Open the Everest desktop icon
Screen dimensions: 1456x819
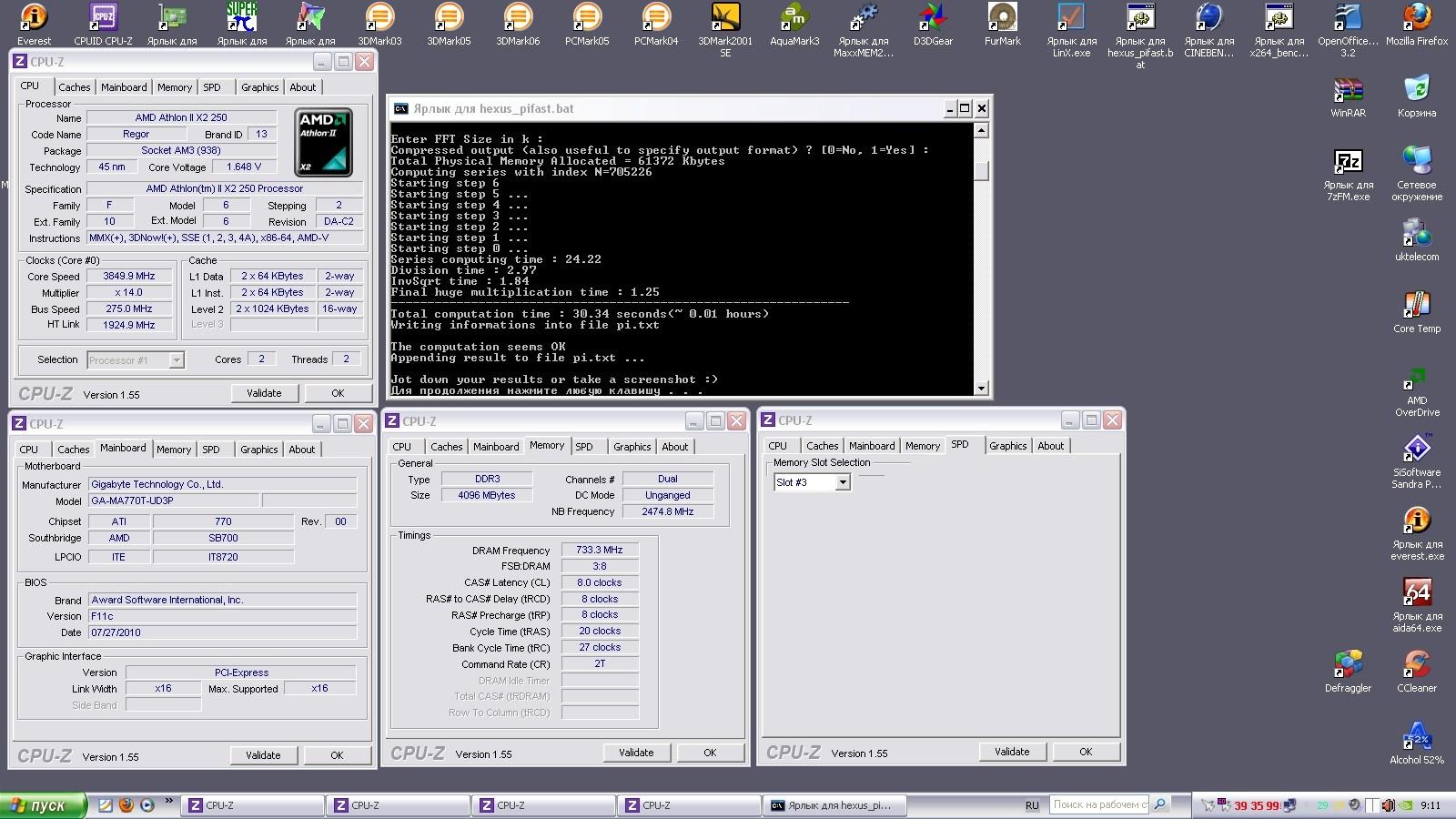click(x=34, y=24)
